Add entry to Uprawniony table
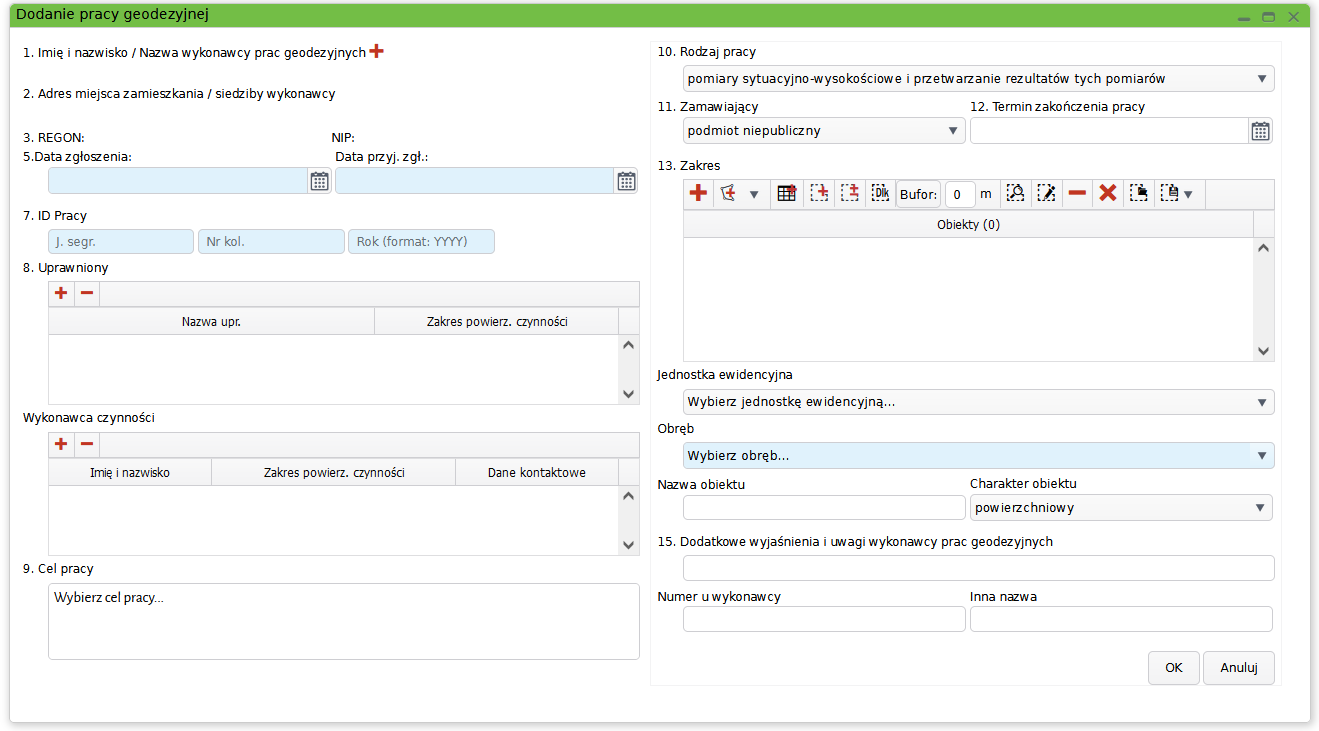Viewport: 1319px width, 731px height. pos(61,293)
